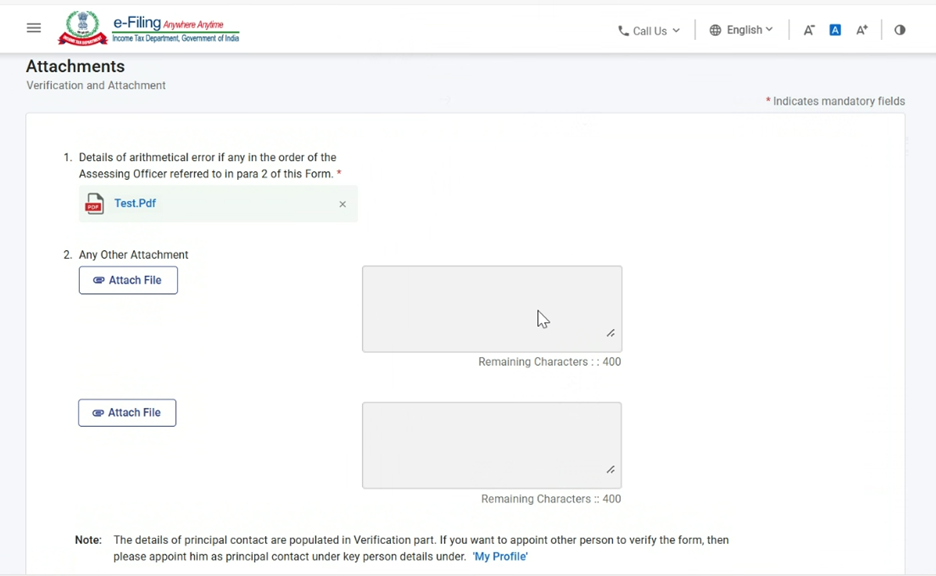Click the resize handle of the second text area

point(610,469)
